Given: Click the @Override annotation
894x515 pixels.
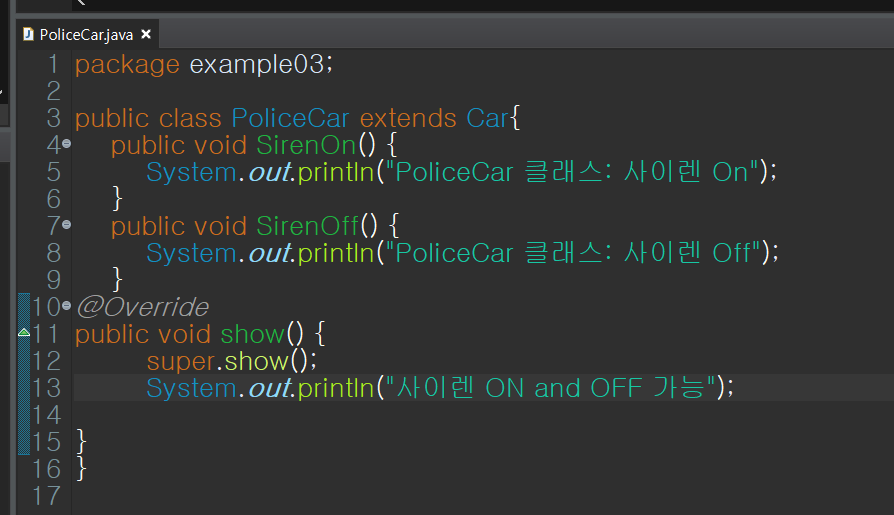Looking at the screenshot, I should click(x=143, y=307).
